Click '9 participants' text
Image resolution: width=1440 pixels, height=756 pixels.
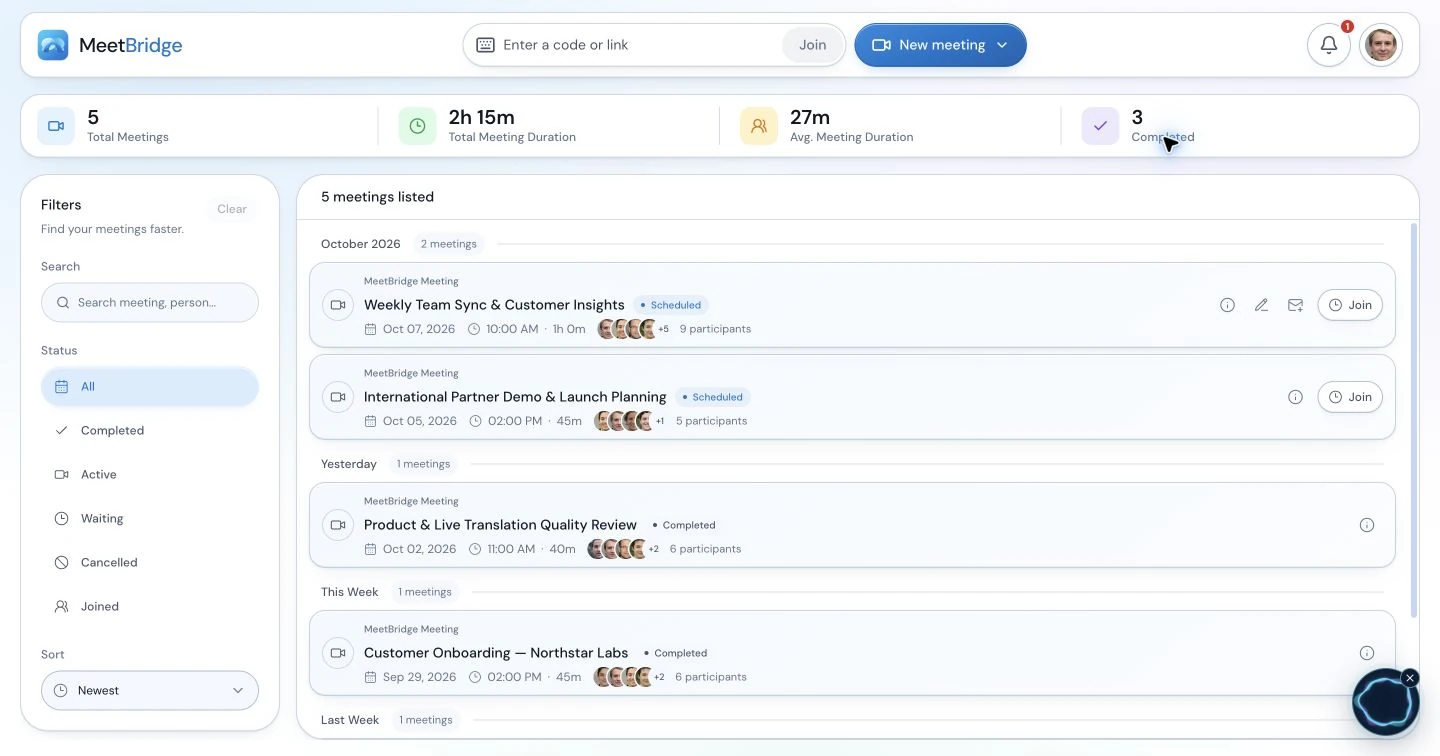(715, 329)
